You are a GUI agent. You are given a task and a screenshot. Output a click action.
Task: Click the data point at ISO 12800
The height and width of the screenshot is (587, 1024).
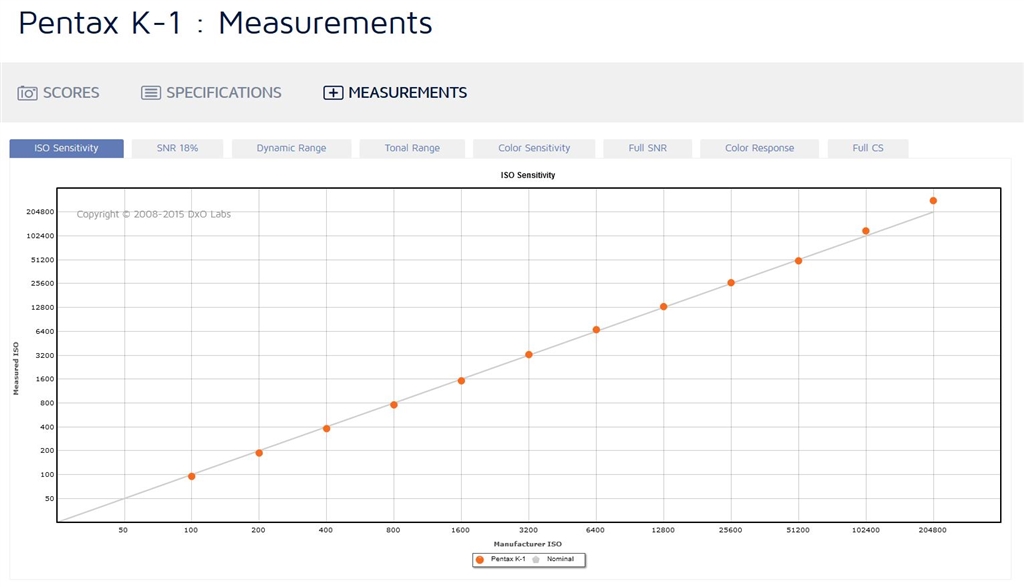click(664, 307)
